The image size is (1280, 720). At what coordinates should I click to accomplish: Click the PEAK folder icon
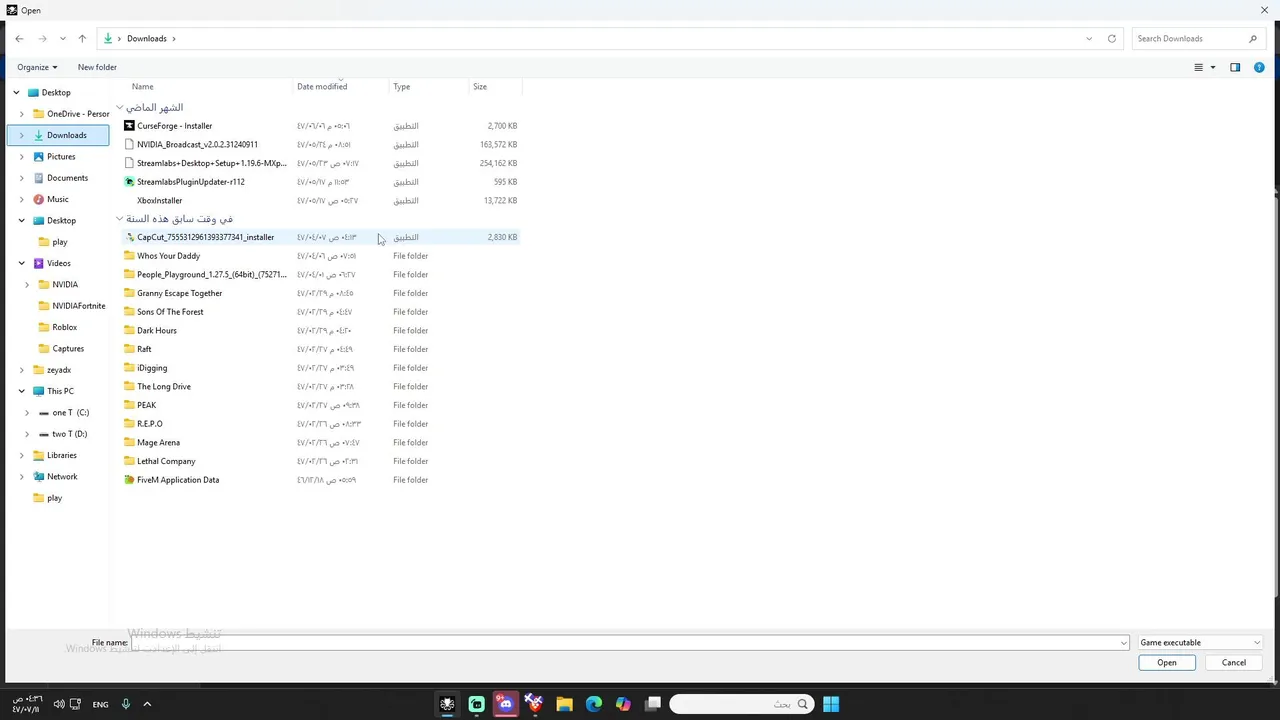[x=129, y=405]
